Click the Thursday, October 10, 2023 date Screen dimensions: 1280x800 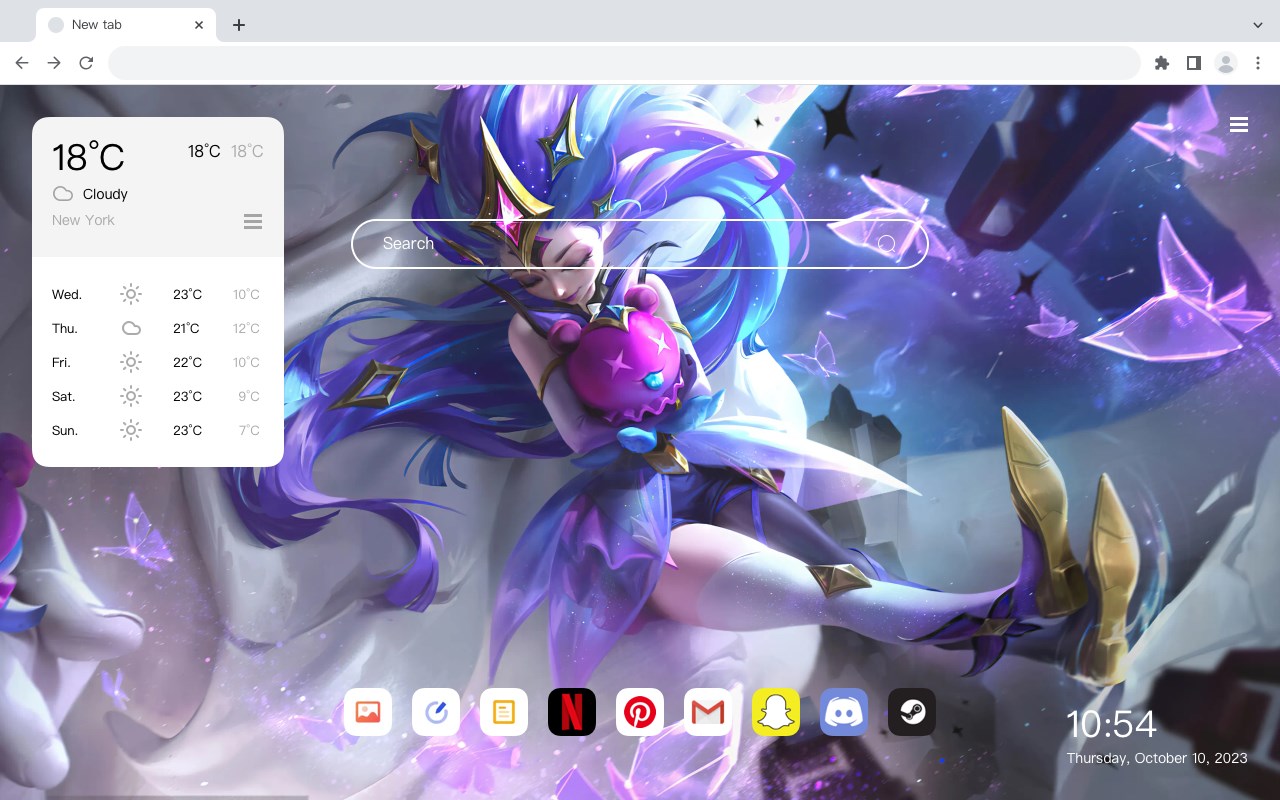[x=1157, y=758]
